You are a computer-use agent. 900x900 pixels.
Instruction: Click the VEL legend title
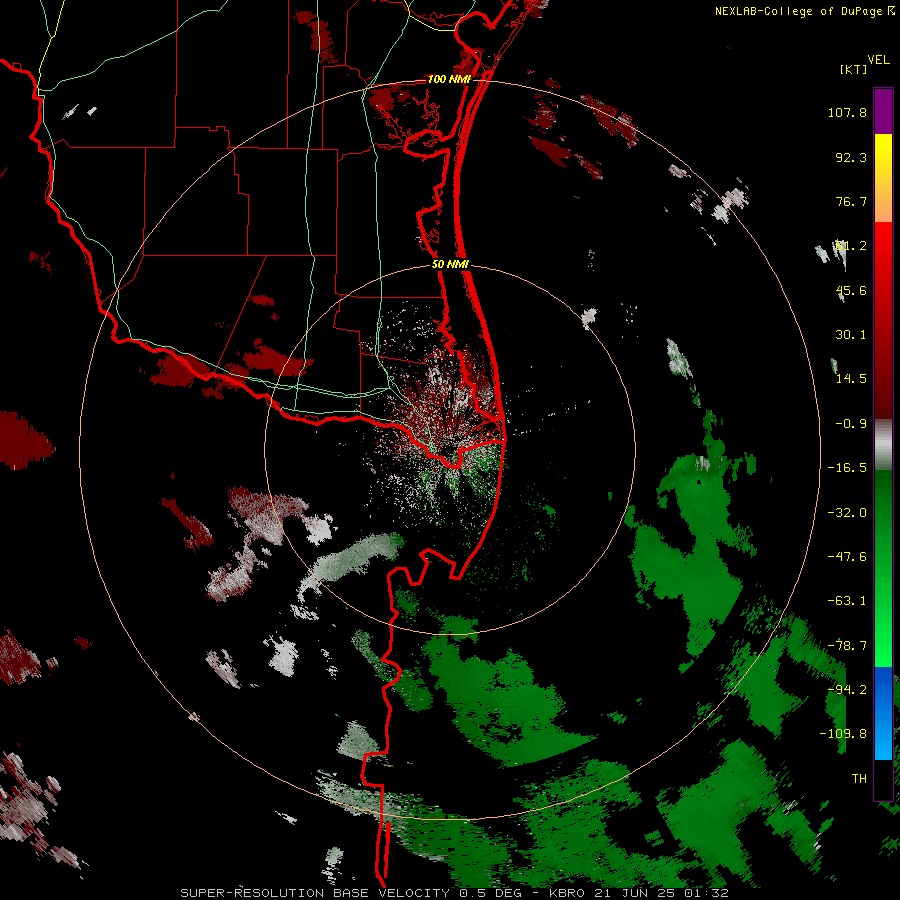pos(878,59)
